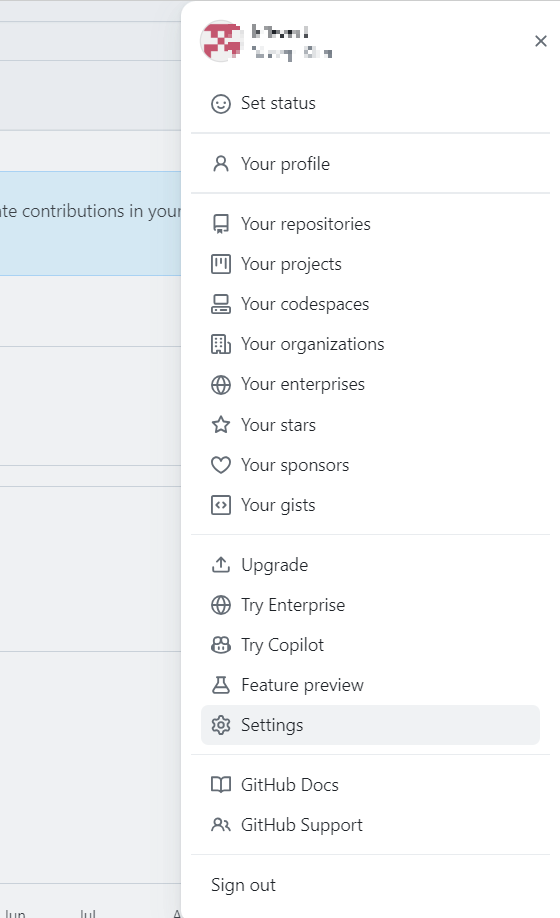Click the project board icon for Your projects
The width and height of the screenshot is (560, 918).
click(221, 264)
